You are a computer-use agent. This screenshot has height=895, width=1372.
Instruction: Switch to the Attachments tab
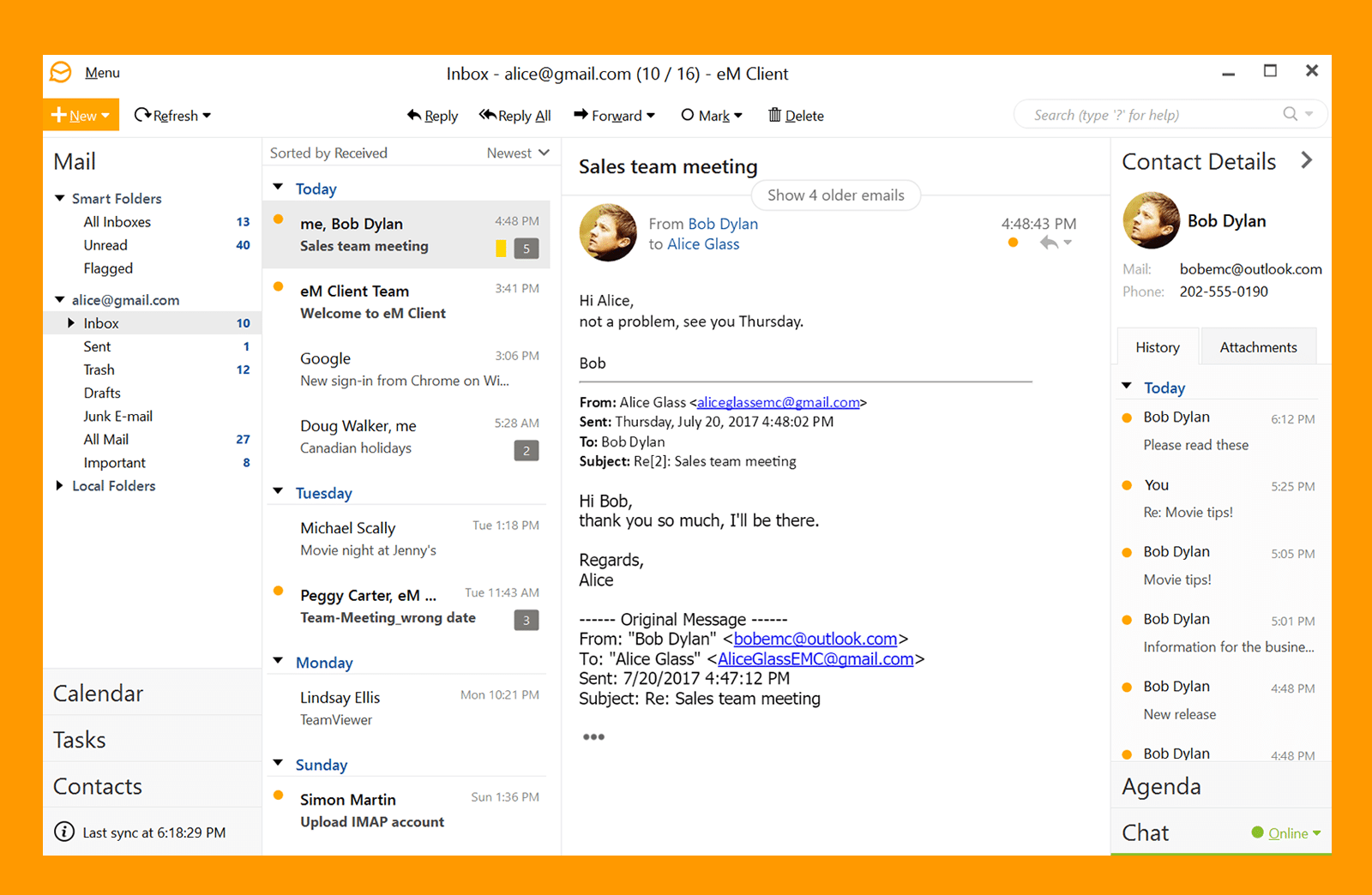pos(1258,347)
